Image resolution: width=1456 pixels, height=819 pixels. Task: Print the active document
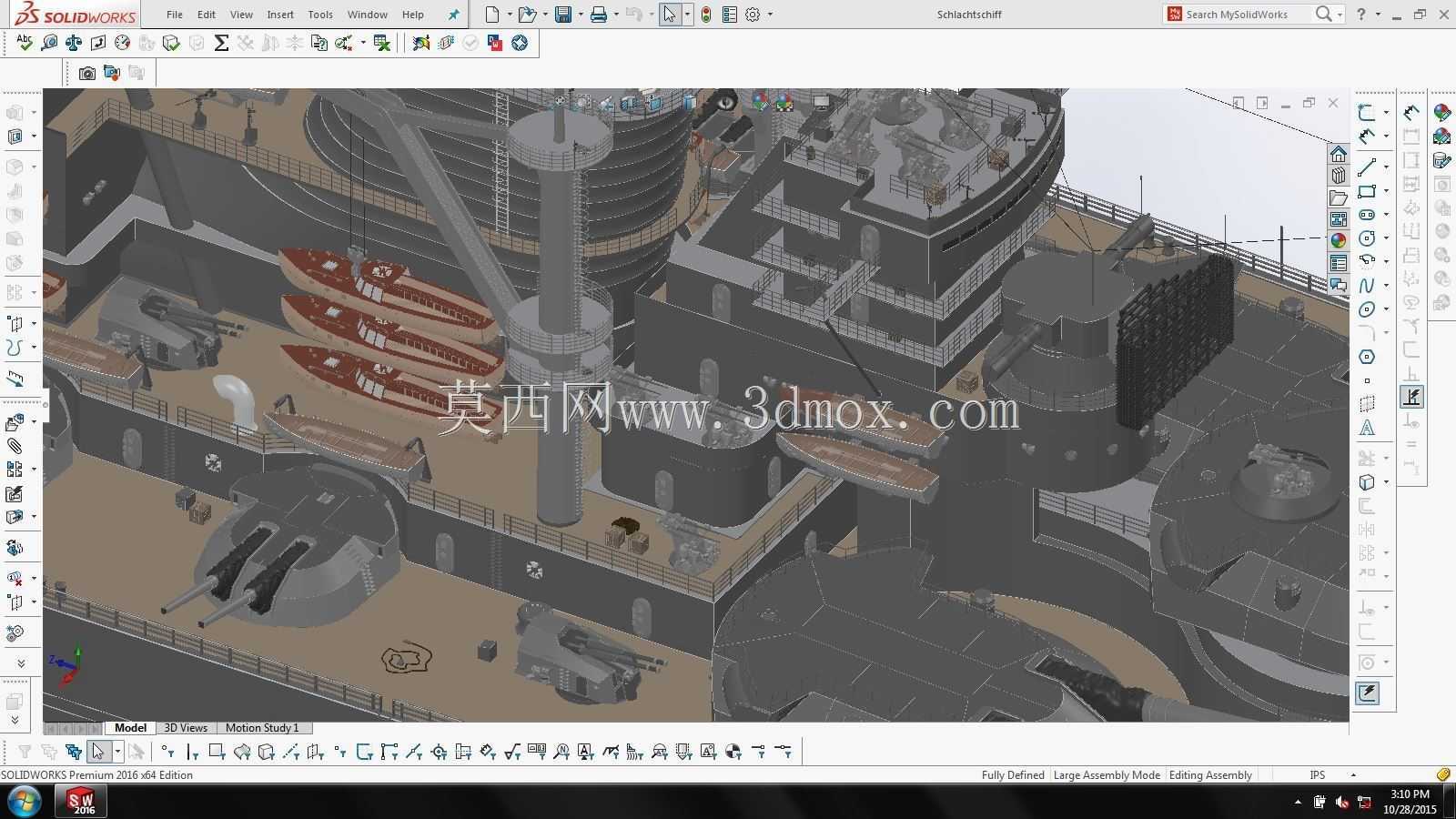point(599,15)
